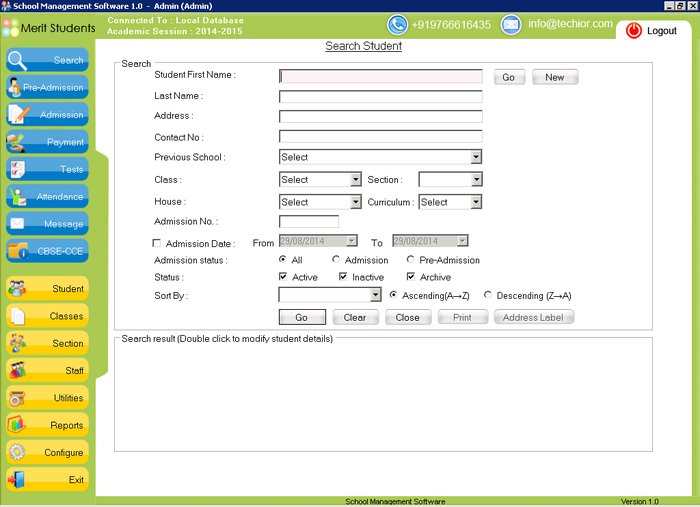Select the Pre-Admission status radio button
The height and width of the screenshot is (507, 700).
tap(410, 260)
